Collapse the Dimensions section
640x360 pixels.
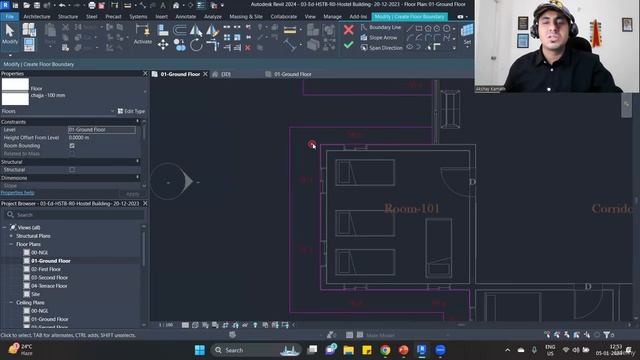tap(138, 178)
